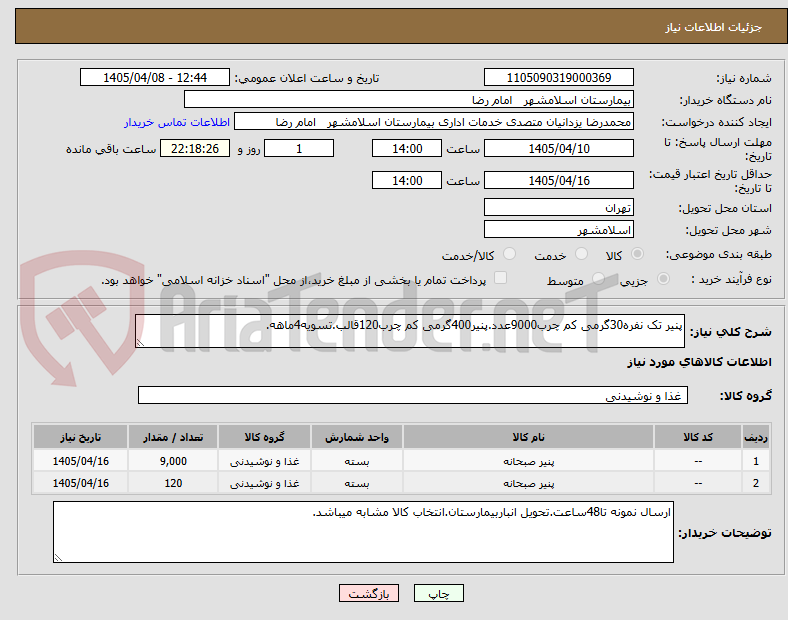The width and height of the screenshot is (788, 620).
Task: Toggle the Islamic treasury payment checkbox
Action: (x=501, y=278)
